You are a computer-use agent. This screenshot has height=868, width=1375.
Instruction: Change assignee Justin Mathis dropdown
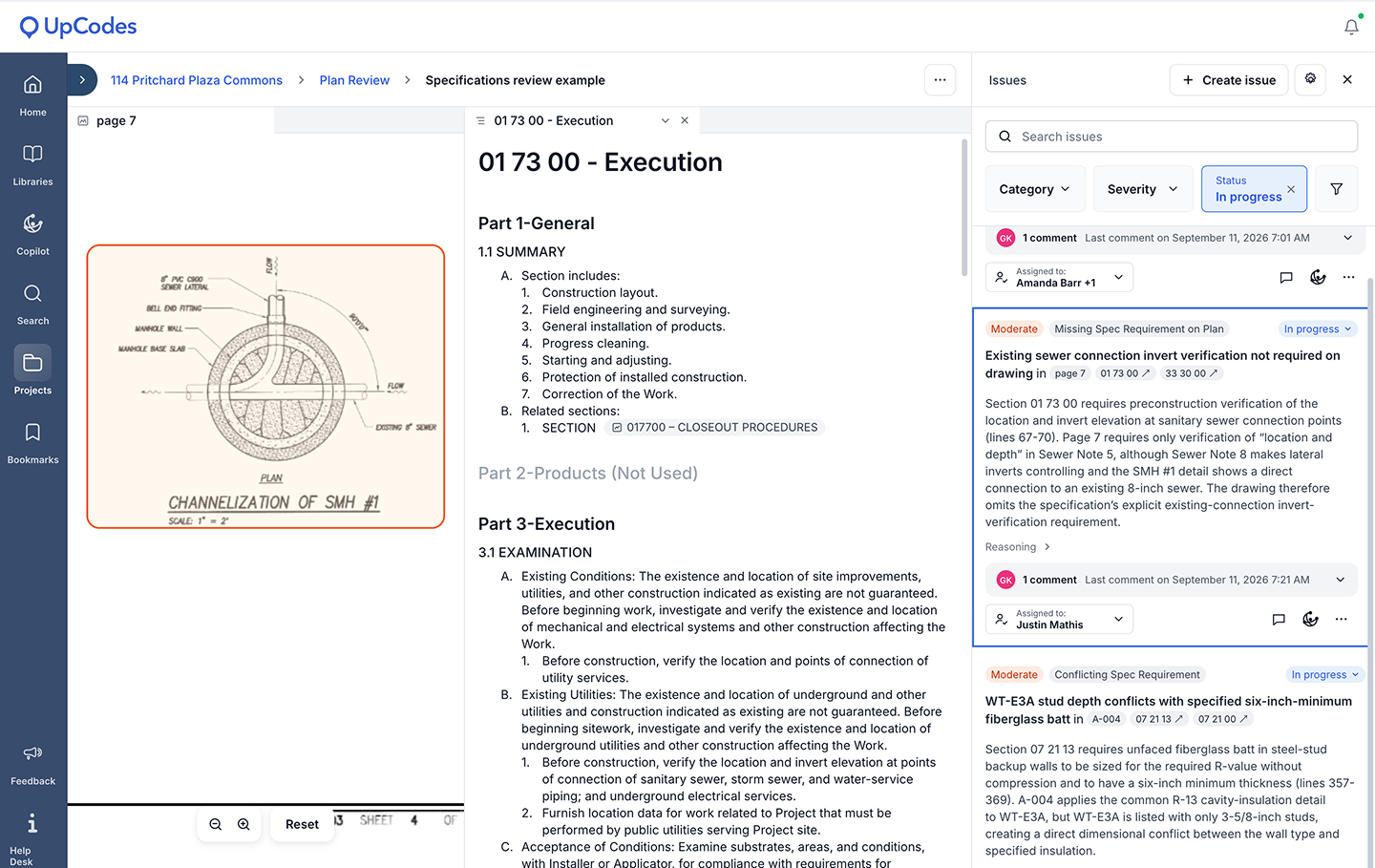(1059, 619)
